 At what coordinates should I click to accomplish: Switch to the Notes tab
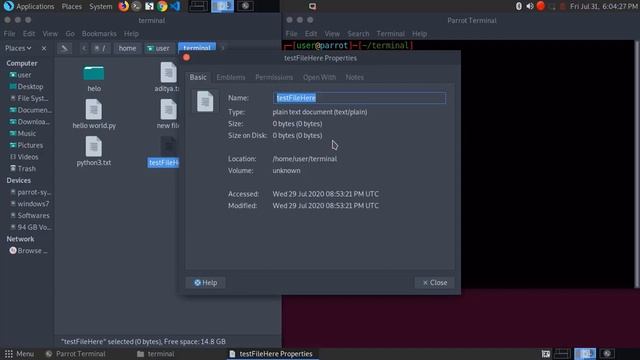point(354,77)
